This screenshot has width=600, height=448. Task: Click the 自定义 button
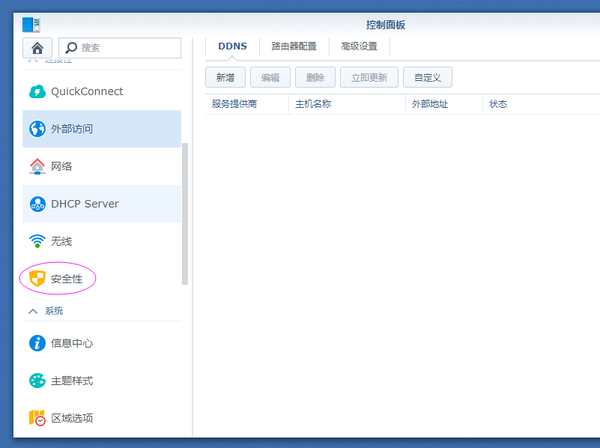pos(427,78)
